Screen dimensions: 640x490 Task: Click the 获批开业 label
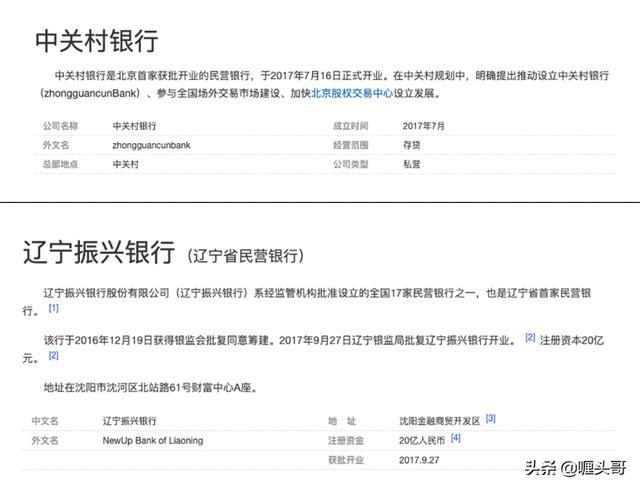tap(346, 460)
